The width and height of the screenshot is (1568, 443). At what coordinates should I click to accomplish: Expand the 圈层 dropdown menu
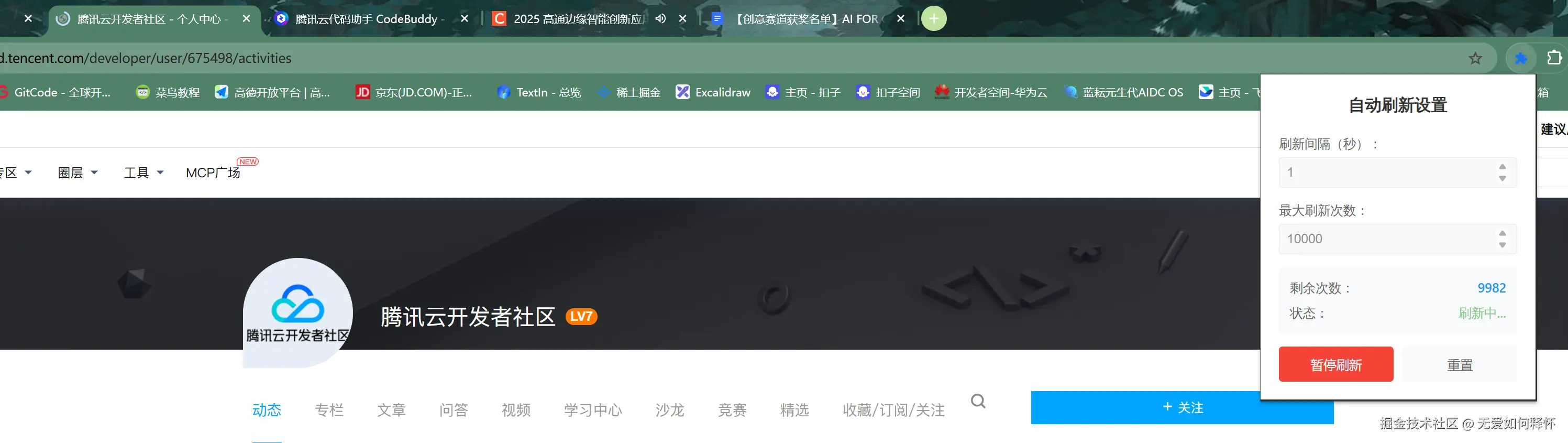coord(78,173)
